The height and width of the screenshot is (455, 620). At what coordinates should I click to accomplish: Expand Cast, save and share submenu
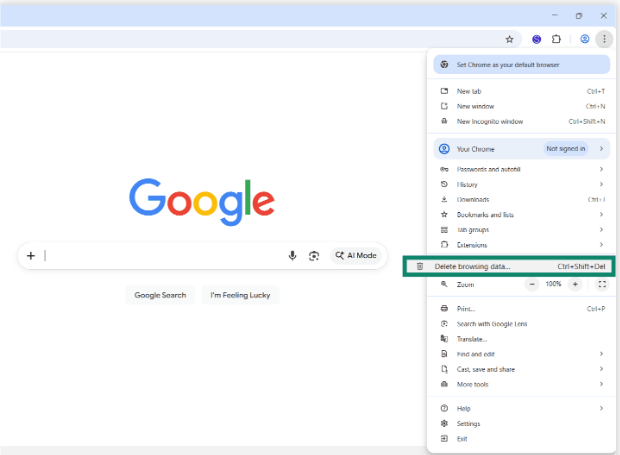tap(522, 369)
